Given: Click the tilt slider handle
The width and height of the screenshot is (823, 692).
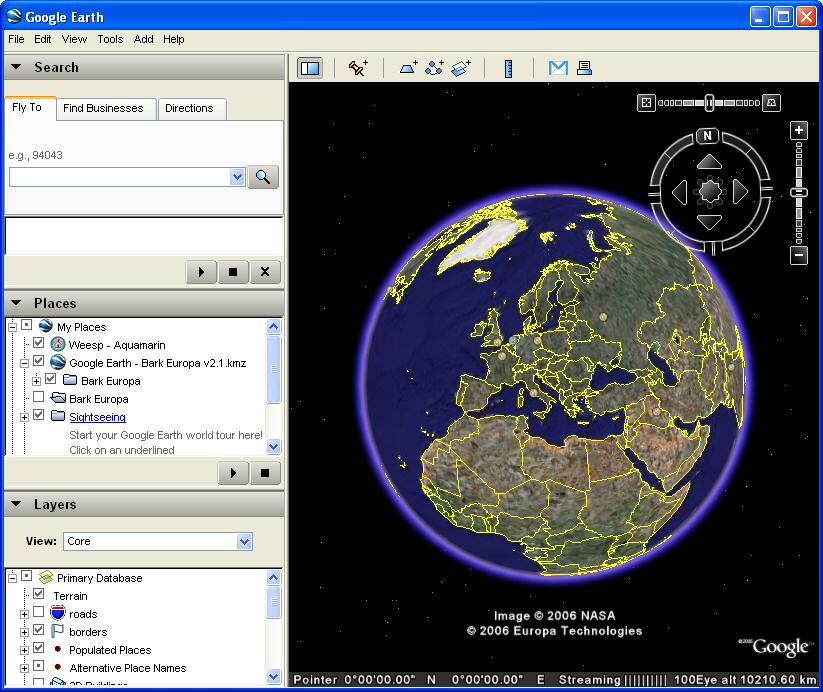Looking at the screenshot, I should point(709,102).
